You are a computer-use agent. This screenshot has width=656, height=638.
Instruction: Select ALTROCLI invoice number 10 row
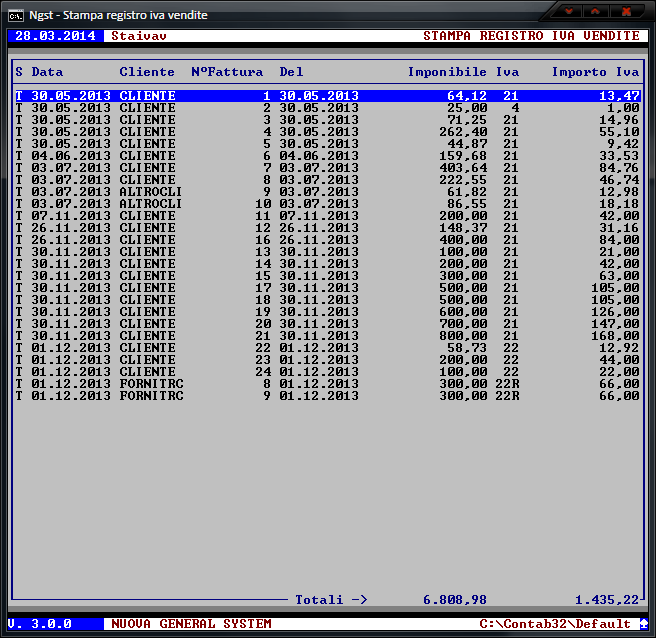(327, 204)
